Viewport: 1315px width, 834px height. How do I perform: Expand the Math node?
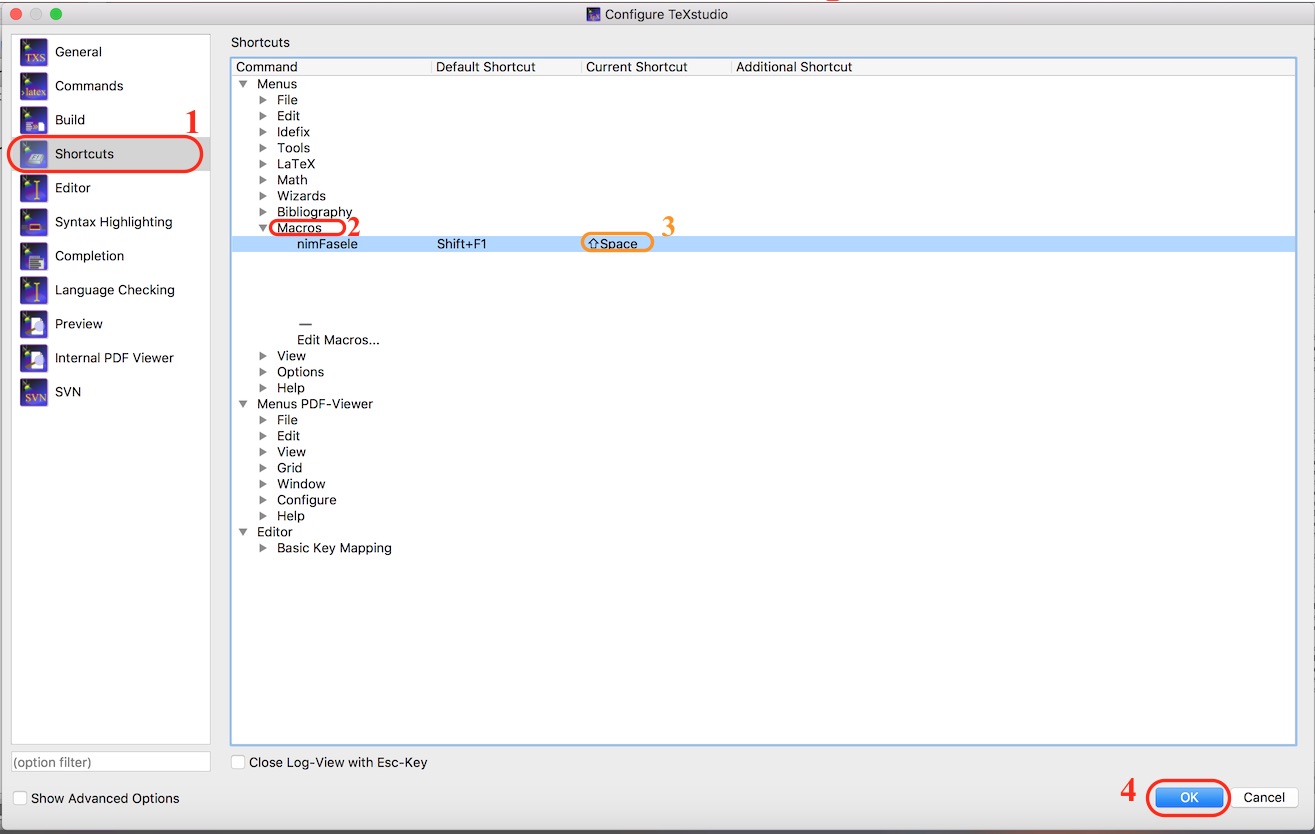[264, 180]
